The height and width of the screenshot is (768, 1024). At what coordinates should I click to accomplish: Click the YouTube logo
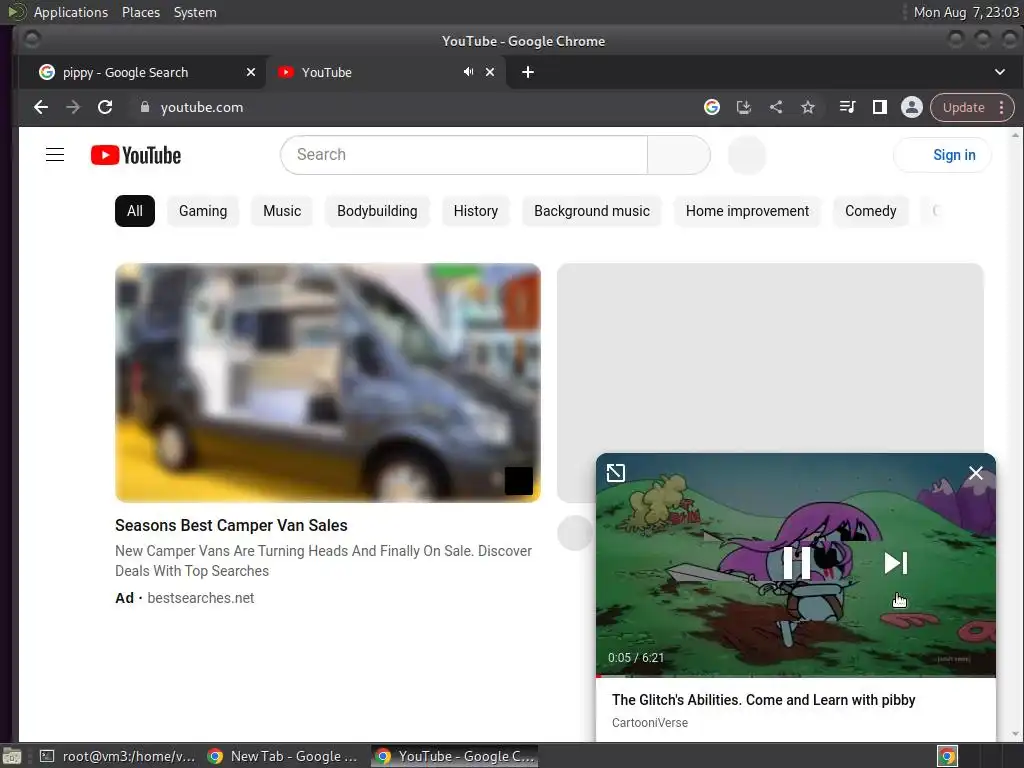point(136,155)
